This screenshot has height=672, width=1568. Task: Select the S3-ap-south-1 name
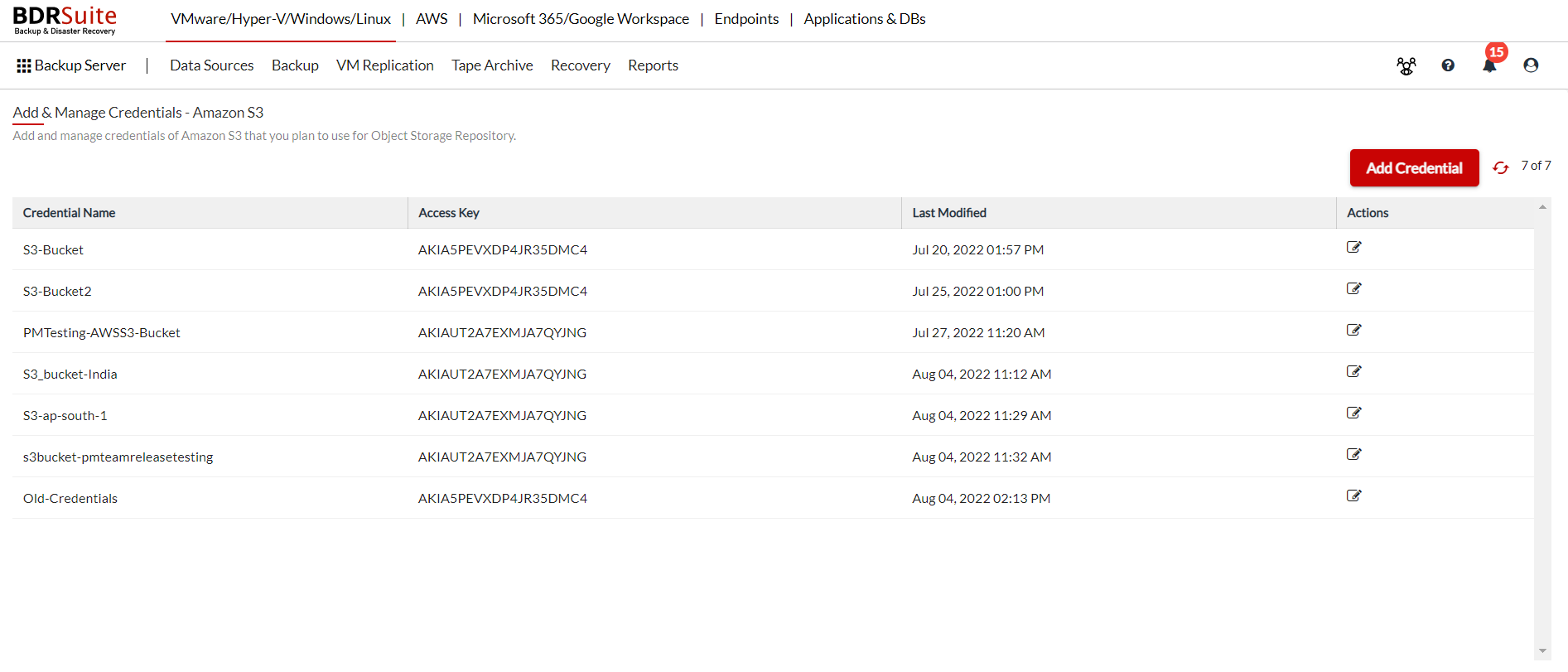tap(65, 415)
